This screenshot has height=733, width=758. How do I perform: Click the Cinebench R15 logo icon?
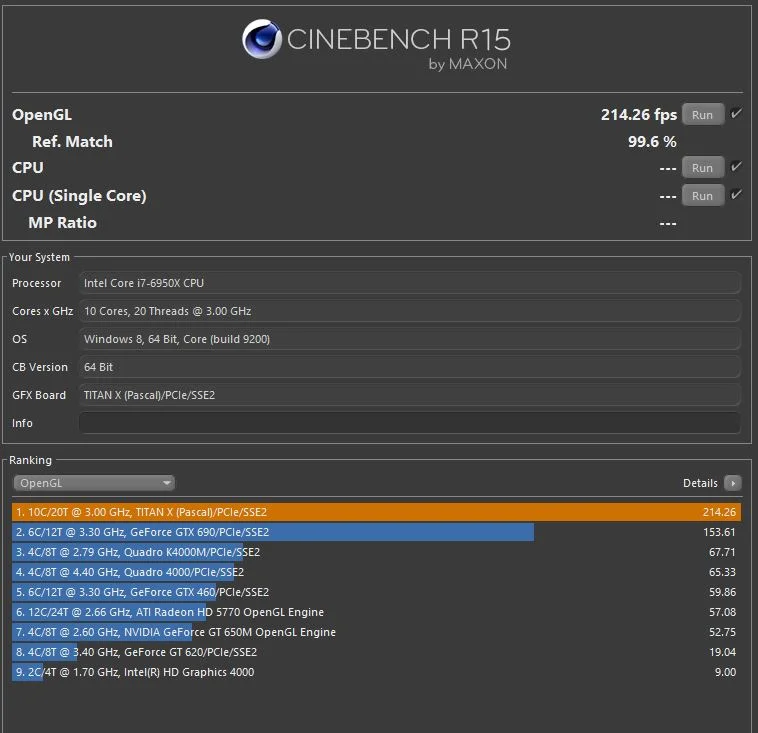pyautogui.click(x=262, y=39)
